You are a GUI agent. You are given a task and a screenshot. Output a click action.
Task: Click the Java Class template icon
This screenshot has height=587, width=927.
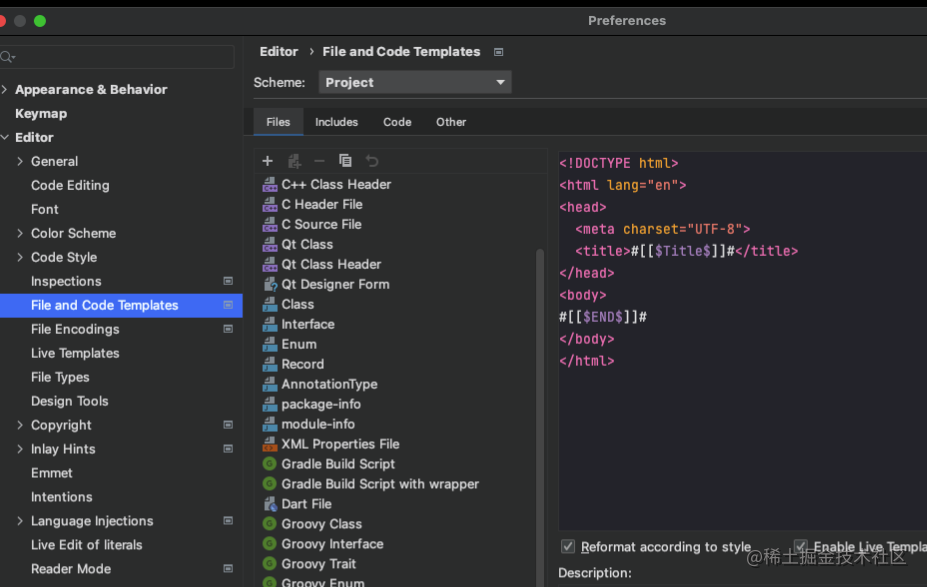(270, 304)
